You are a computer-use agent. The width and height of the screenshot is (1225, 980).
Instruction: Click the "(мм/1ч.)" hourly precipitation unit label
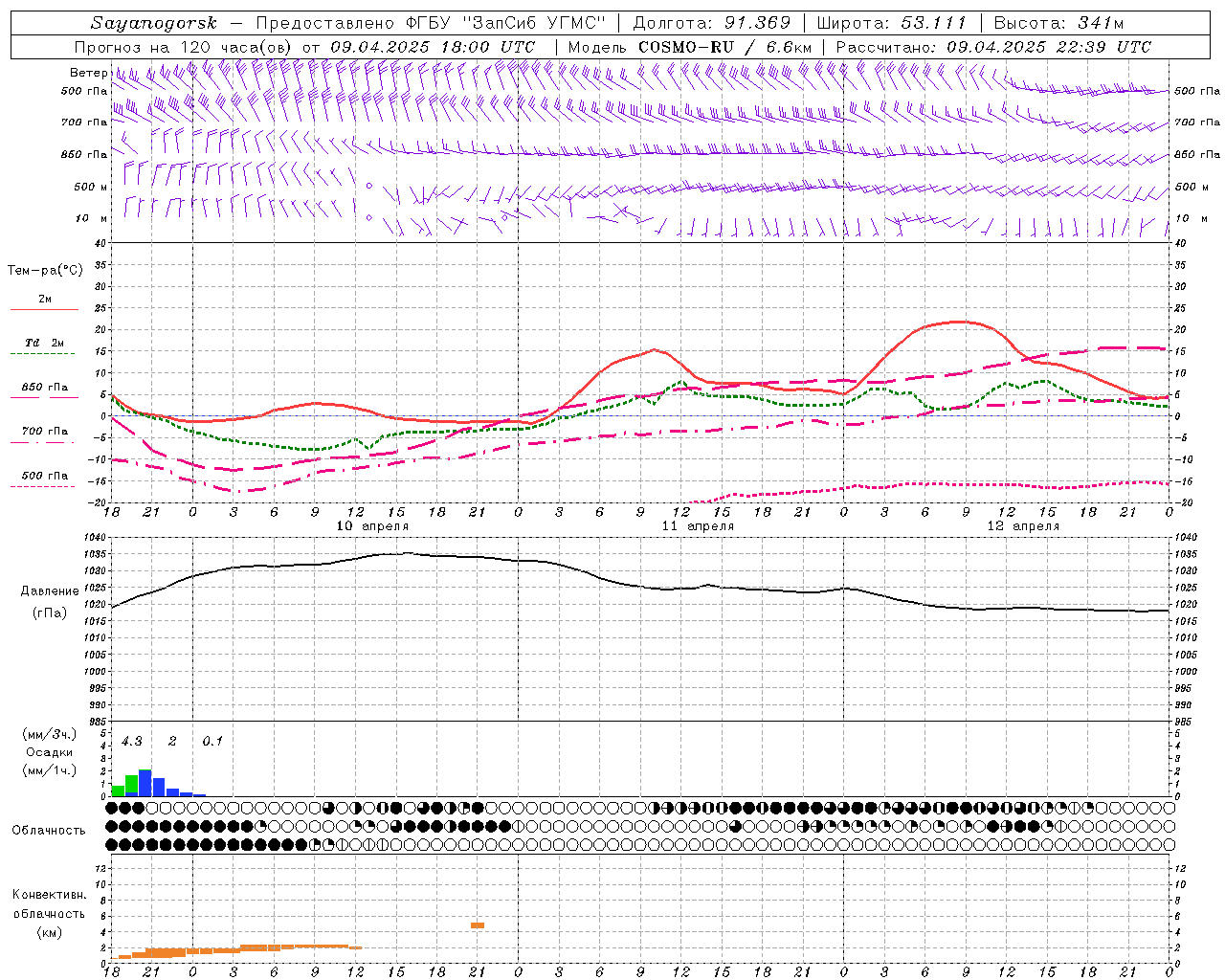(x=49, y=770)
